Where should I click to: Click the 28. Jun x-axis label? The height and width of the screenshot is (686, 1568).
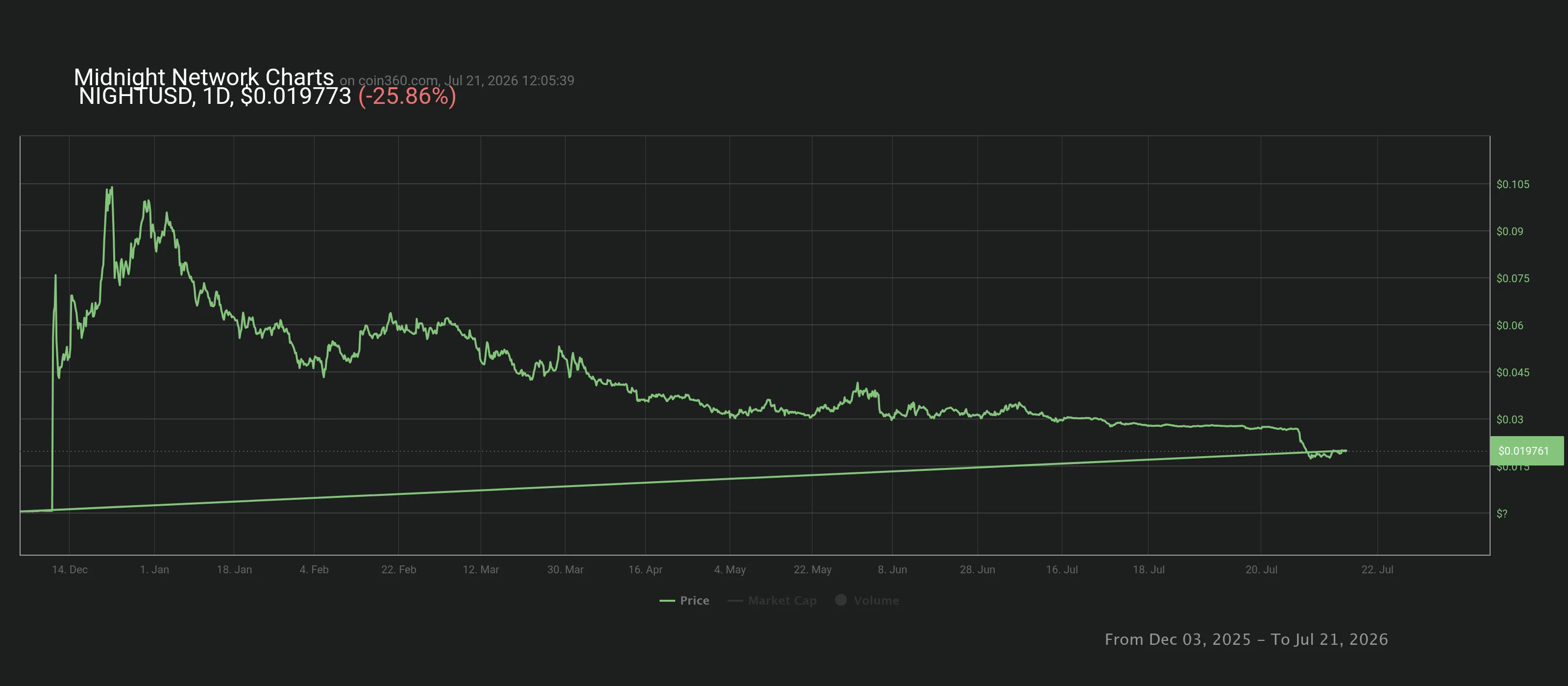coord(977,570)
